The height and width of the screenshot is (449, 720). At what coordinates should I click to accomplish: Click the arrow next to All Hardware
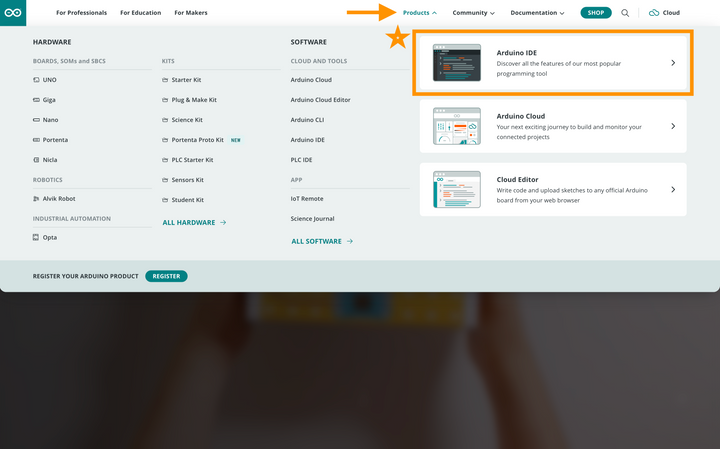click(x=223, y=222)
